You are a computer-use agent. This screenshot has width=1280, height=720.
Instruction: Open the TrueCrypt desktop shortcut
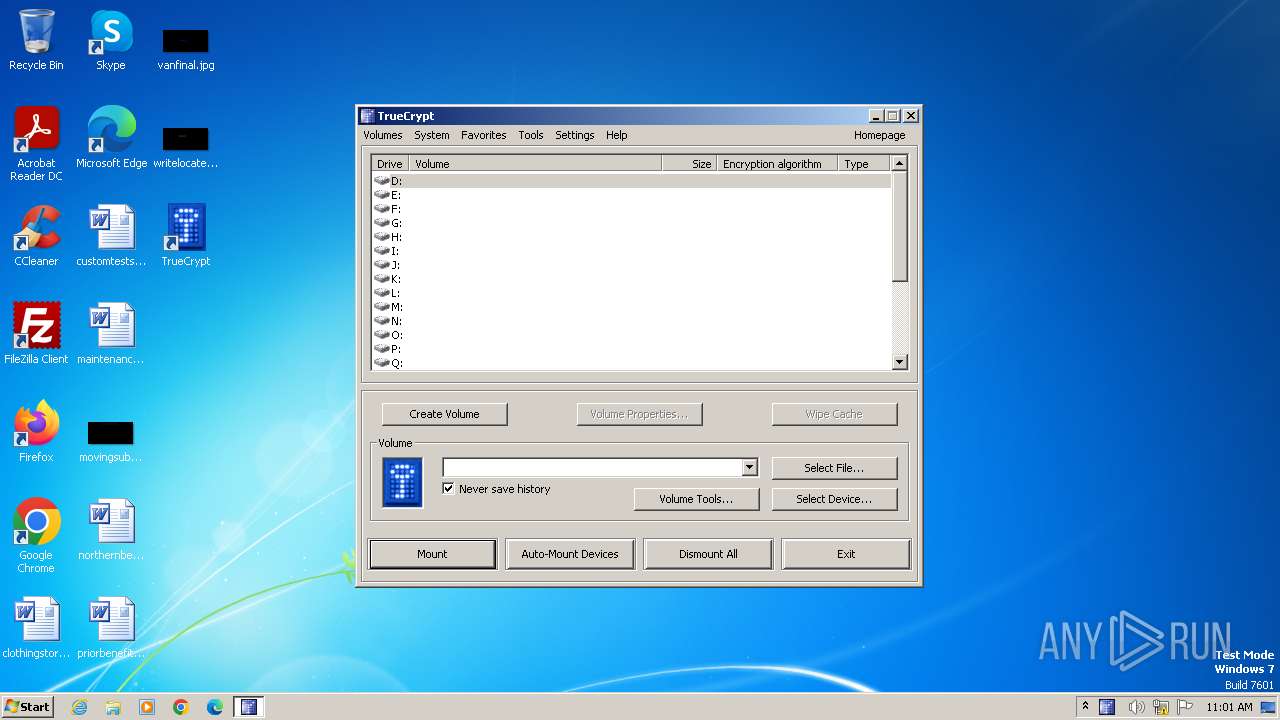186,236
